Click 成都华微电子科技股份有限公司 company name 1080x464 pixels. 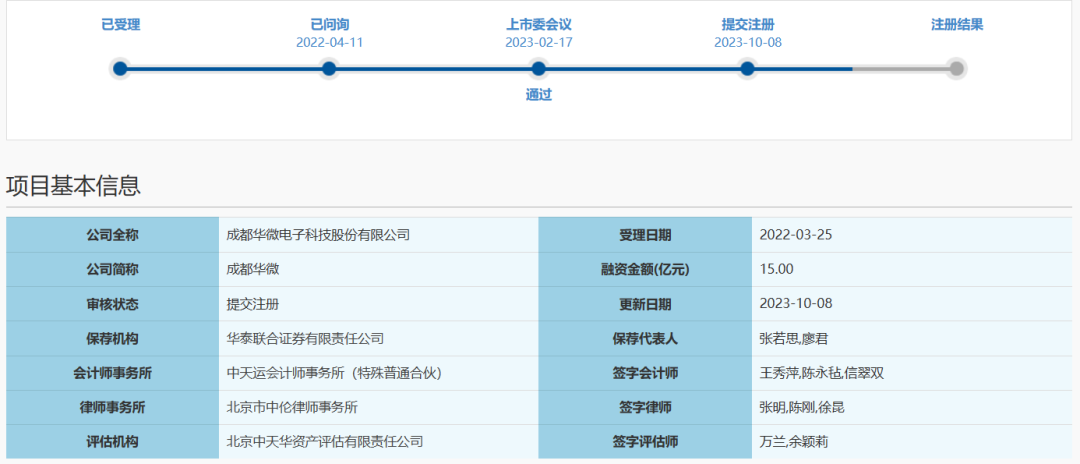(318, 235)
